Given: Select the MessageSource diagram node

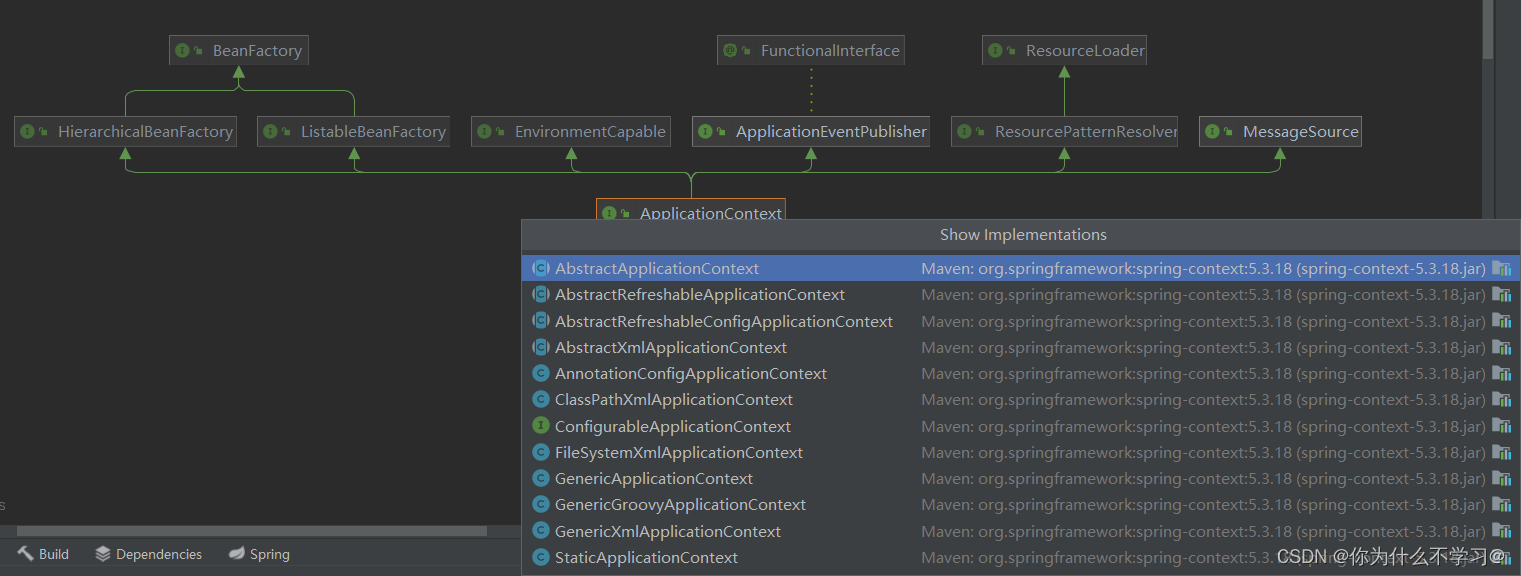Looking at the screenshot, I should tap(1281, 132).
